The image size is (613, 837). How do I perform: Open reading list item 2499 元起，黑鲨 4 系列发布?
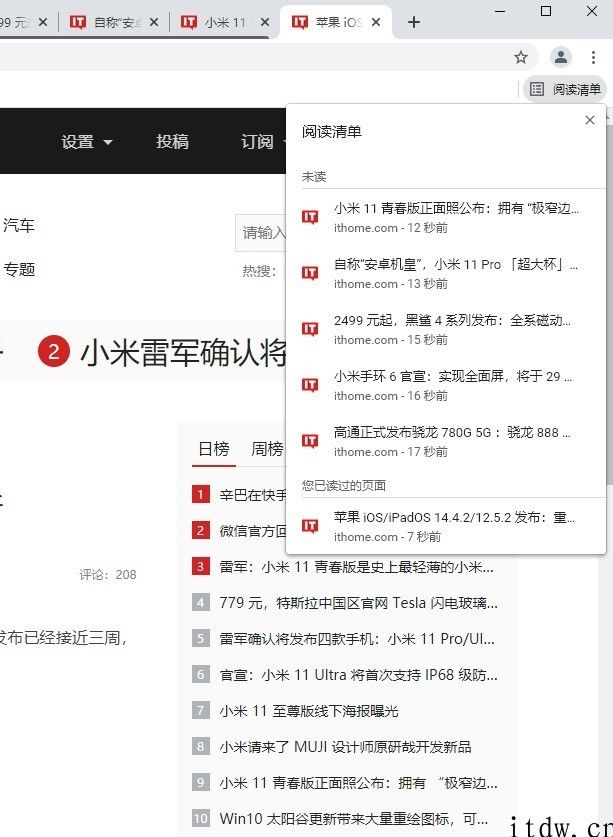pos(446,329)
